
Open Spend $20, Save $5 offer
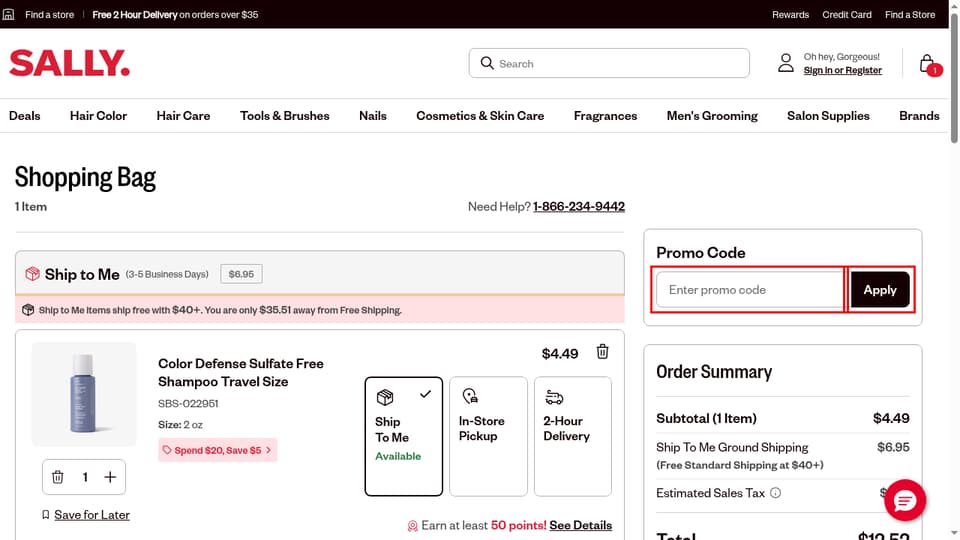coord(217,450)
